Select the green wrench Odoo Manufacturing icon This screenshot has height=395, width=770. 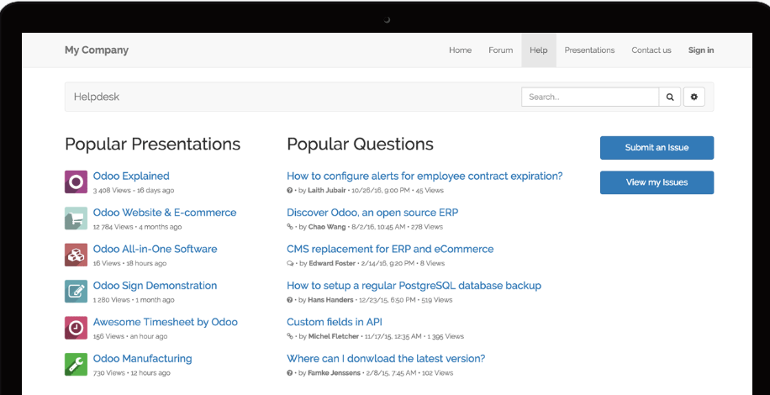click(76, 365)
